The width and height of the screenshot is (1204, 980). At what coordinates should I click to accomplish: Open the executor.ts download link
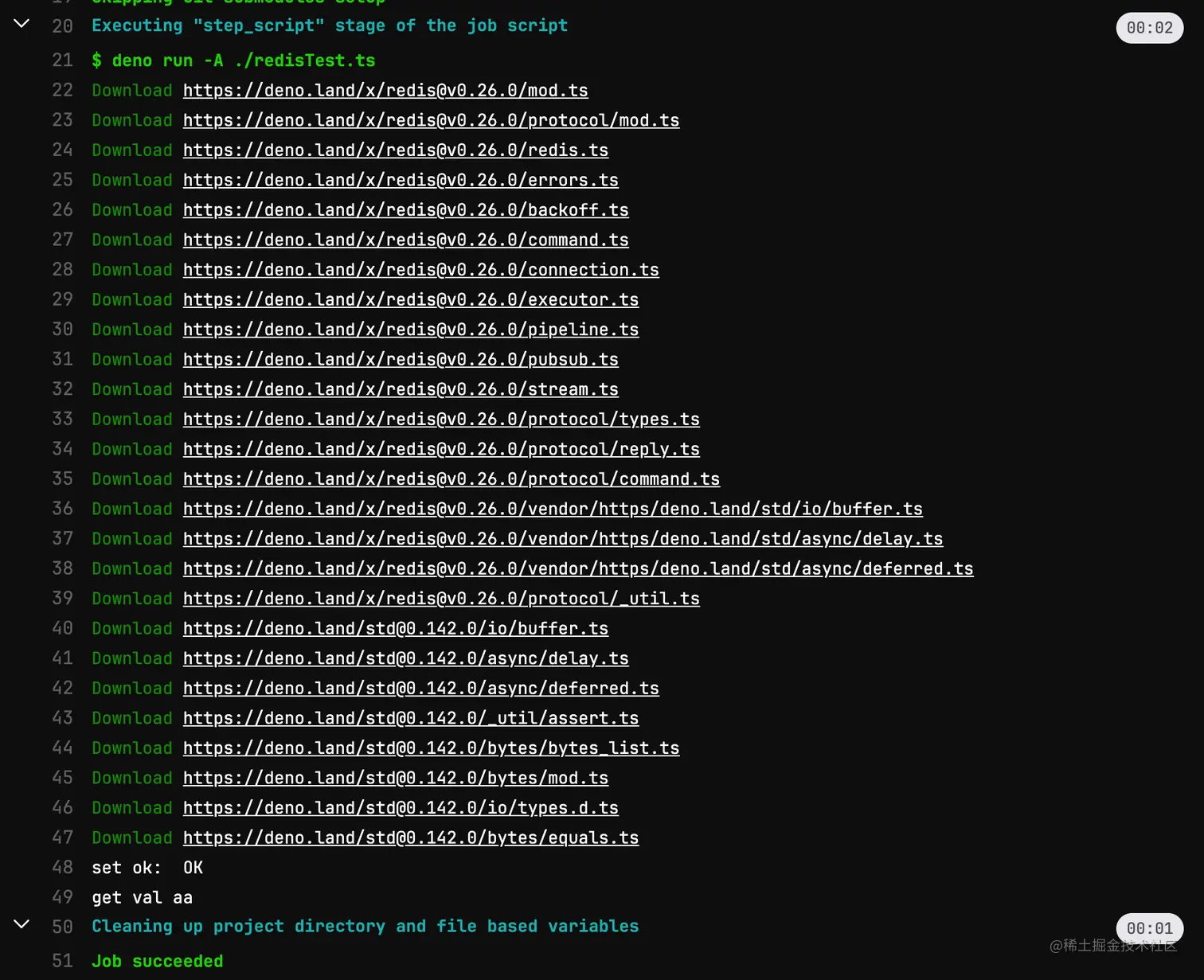[411, 299]
